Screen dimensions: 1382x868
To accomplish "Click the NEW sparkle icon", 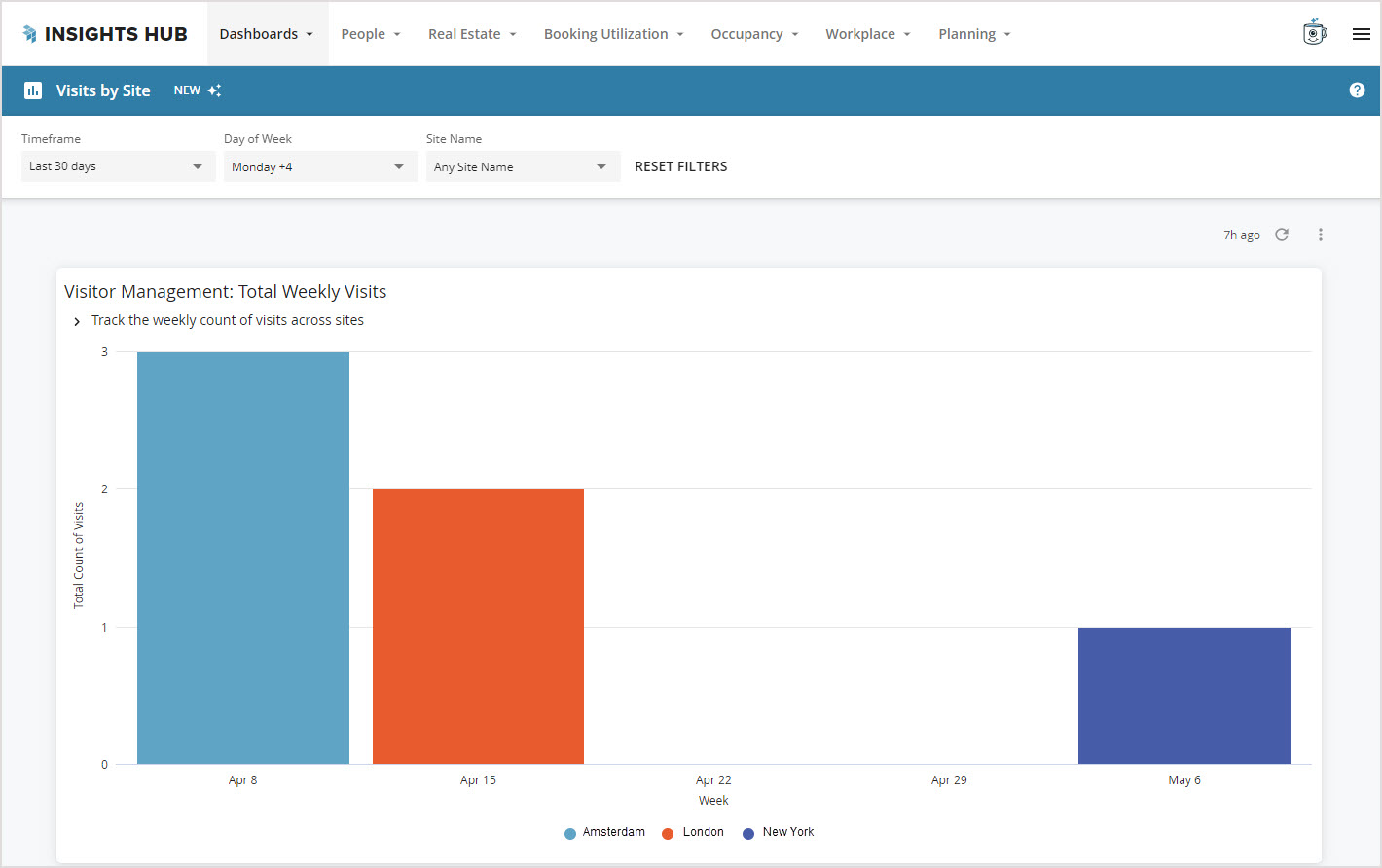I will (214, 90).
